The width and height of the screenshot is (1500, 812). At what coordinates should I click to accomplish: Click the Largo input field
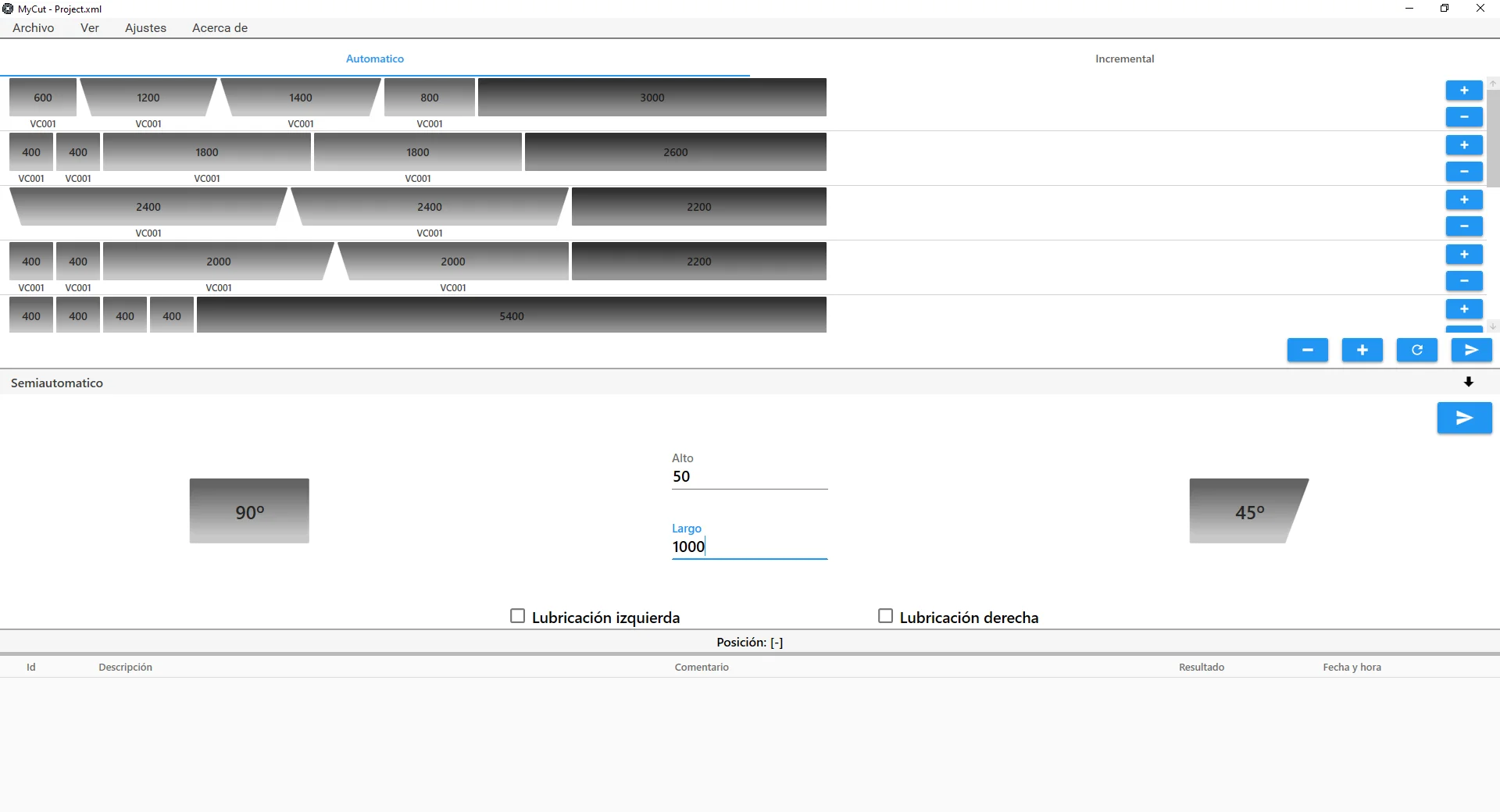pos(749,547)
